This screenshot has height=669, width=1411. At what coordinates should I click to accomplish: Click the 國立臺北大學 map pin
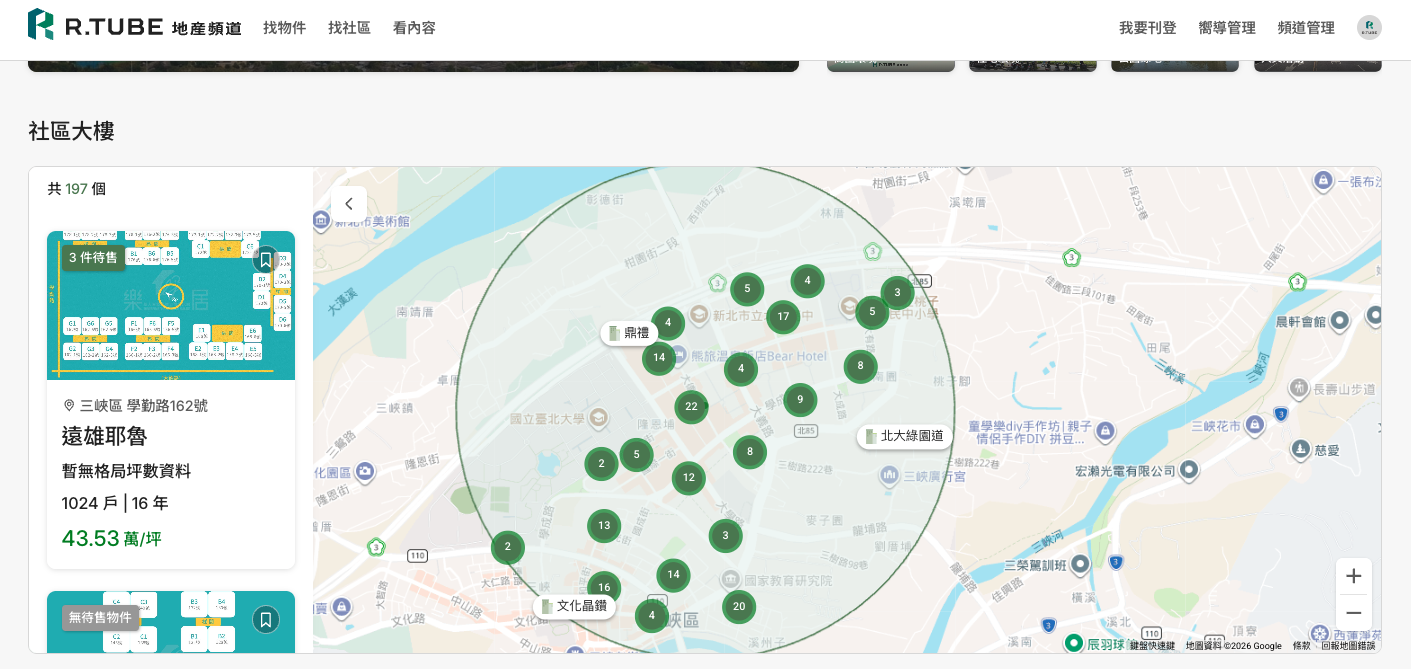(598, 417)
